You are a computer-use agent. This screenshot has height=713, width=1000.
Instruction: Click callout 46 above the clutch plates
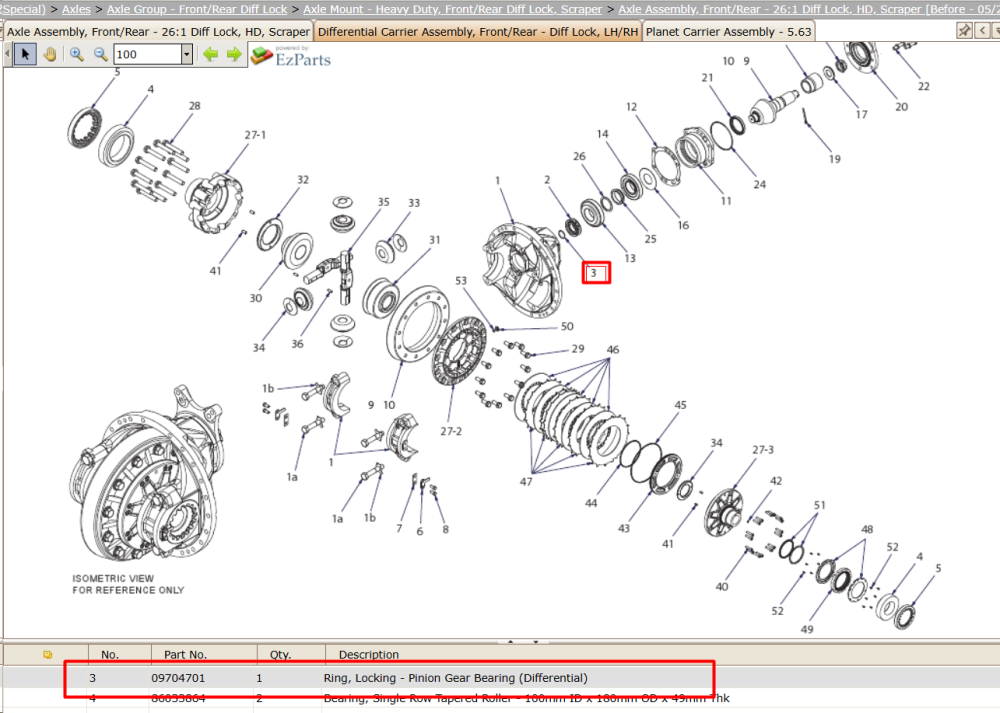[613, 349]
